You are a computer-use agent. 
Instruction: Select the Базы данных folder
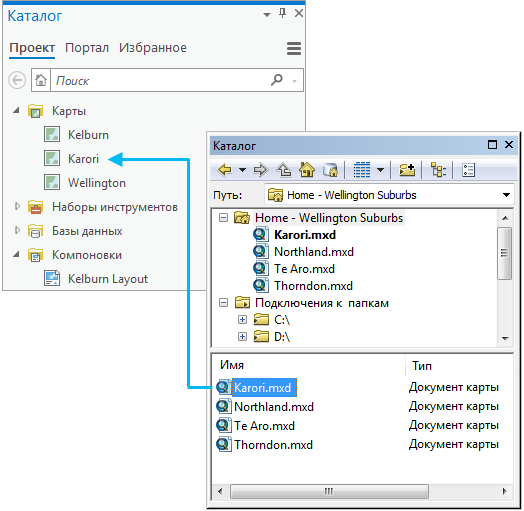[x=87, y=231]
